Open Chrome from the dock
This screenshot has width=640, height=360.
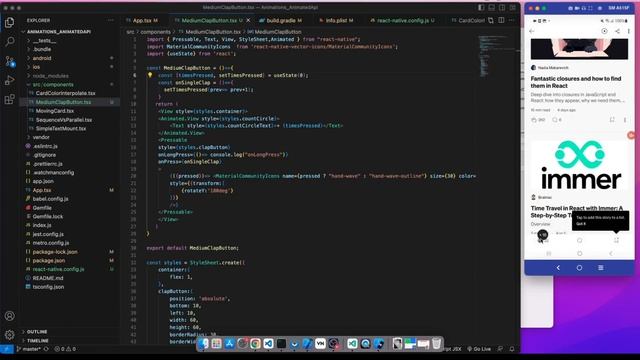pos(255,344)
